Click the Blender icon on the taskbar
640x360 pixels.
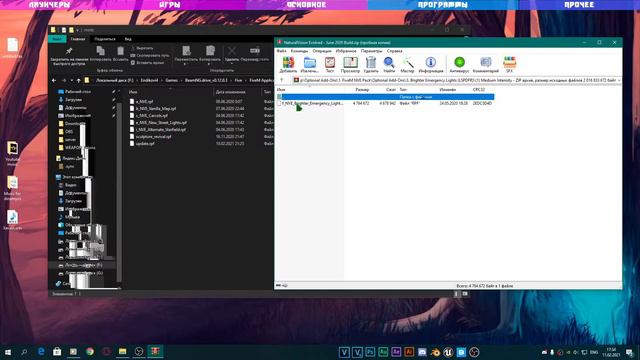pyautogui.click(x=435, y=352)
